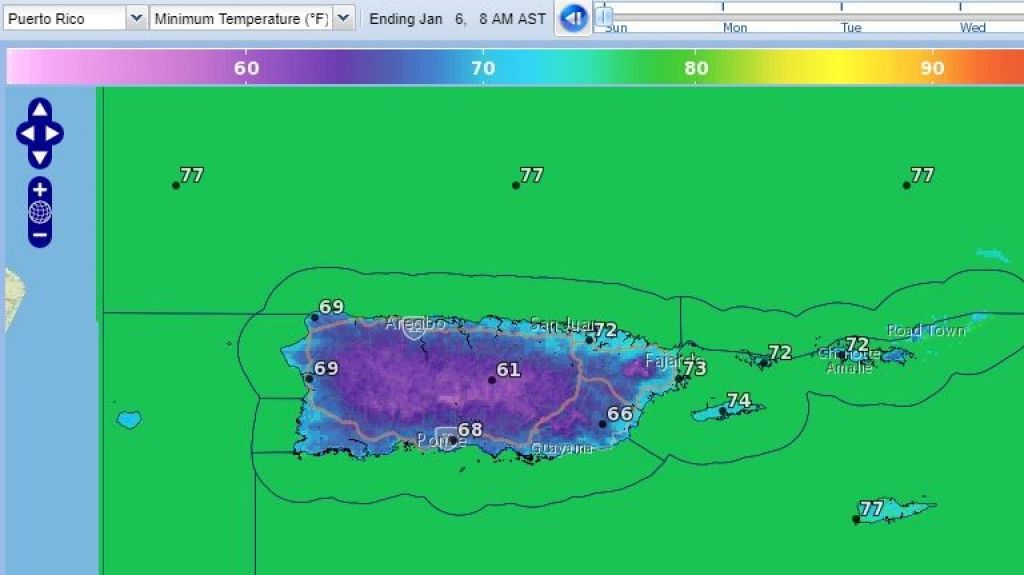Jump to Wed on the timeline

pos(972,27)
